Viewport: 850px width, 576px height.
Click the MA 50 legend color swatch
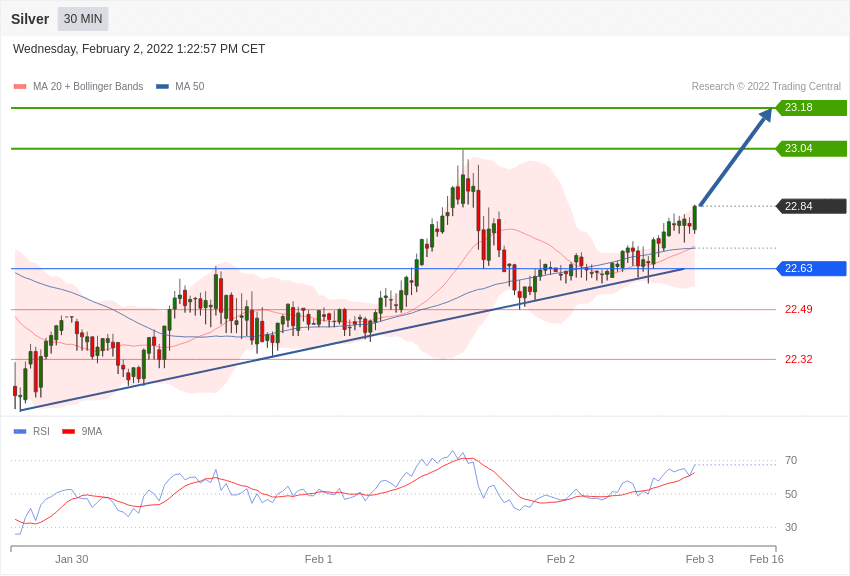(x=162, y=87)
